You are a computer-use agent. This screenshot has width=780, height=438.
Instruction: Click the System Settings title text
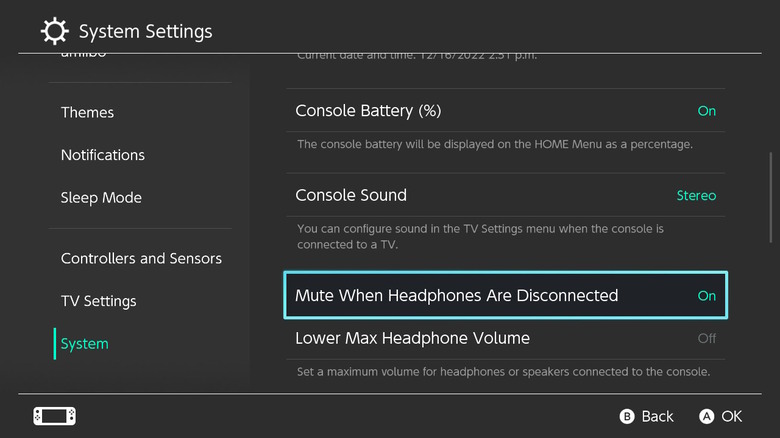click(145, 32)
